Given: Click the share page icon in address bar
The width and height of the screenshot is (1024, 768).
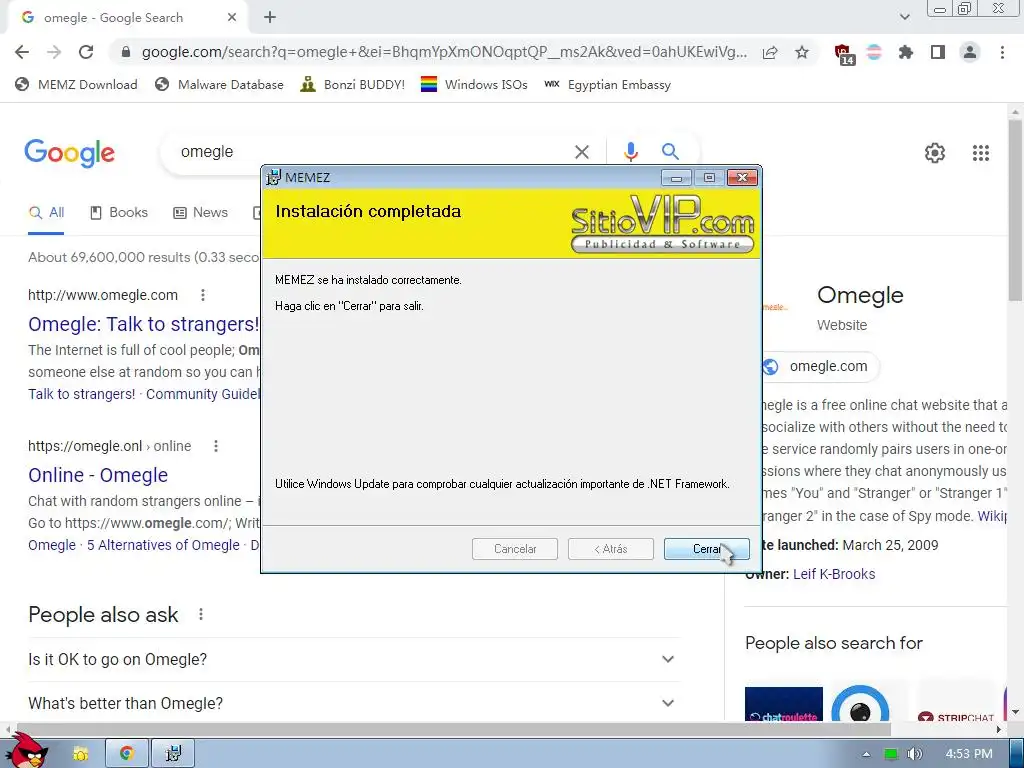Looking at the screenshot, I should pos(770,52).
